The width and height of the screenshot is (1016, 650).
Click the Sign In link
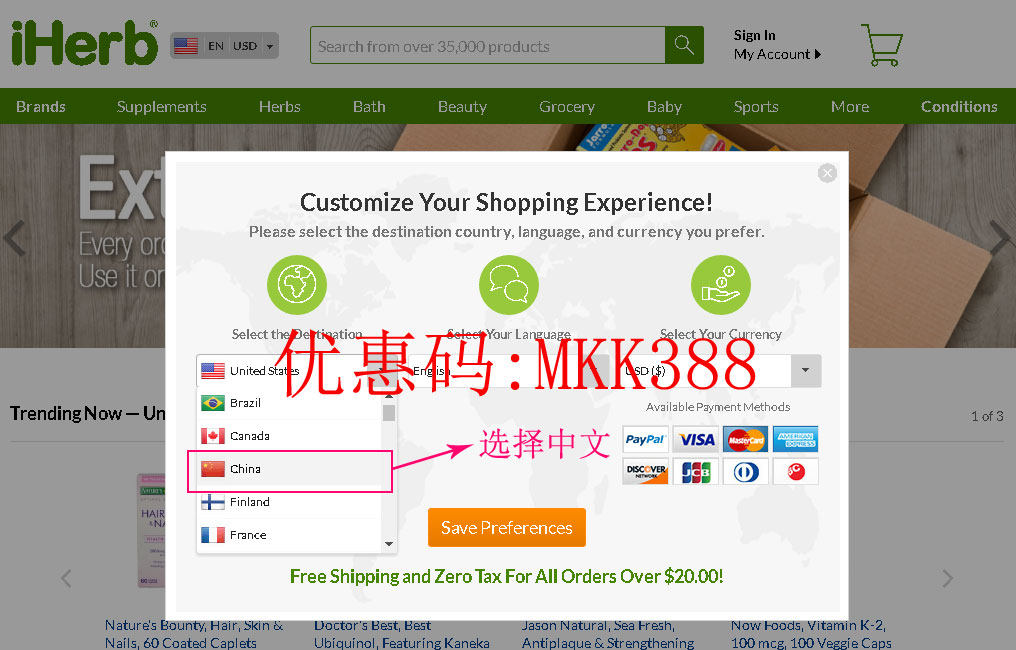[754, 35]
